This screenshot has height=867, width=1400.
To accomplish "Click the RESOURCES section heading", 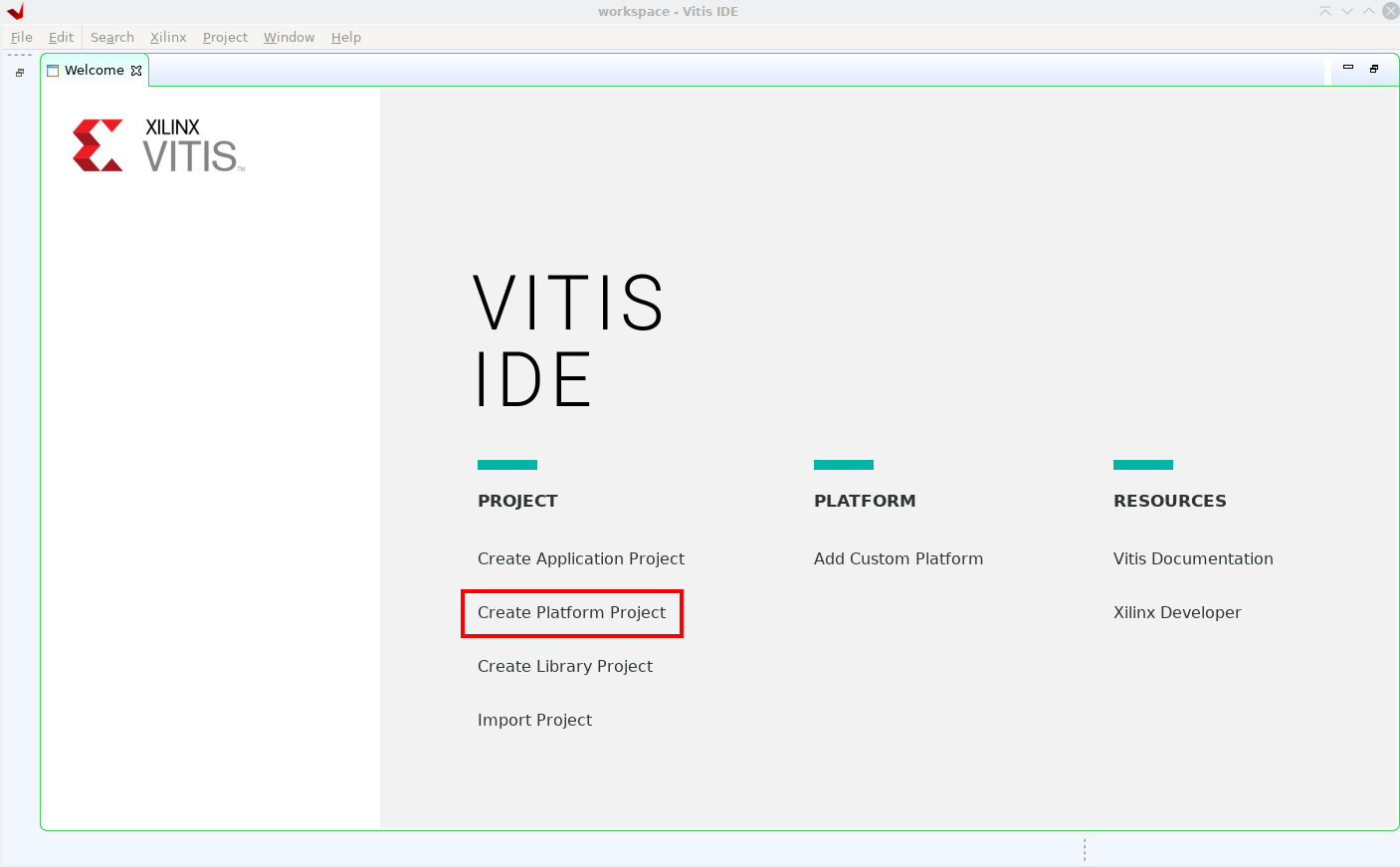I will point(1170,501).
